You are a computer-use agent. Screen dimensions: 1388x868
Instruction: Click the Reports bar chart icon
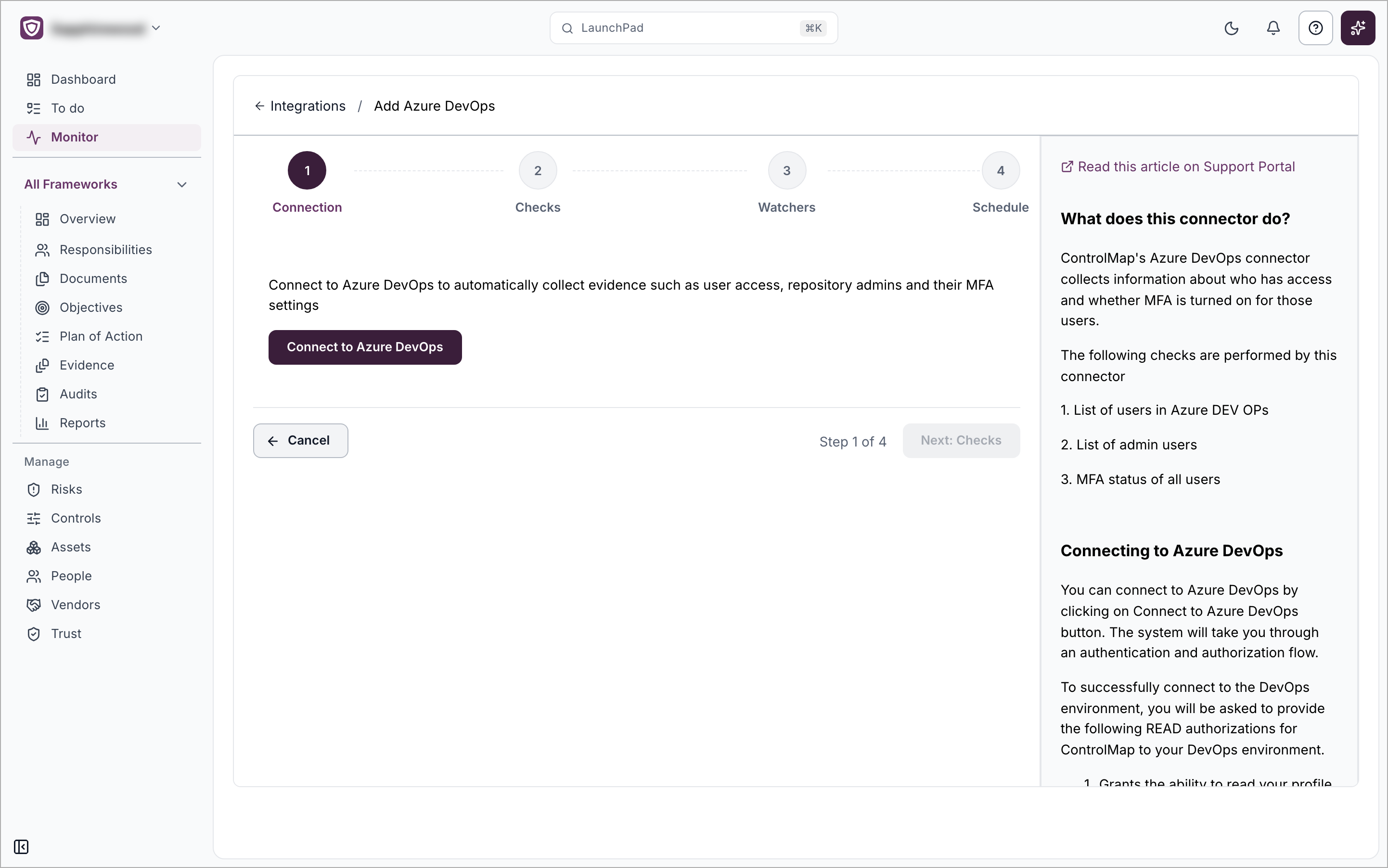tap(42, 423)
